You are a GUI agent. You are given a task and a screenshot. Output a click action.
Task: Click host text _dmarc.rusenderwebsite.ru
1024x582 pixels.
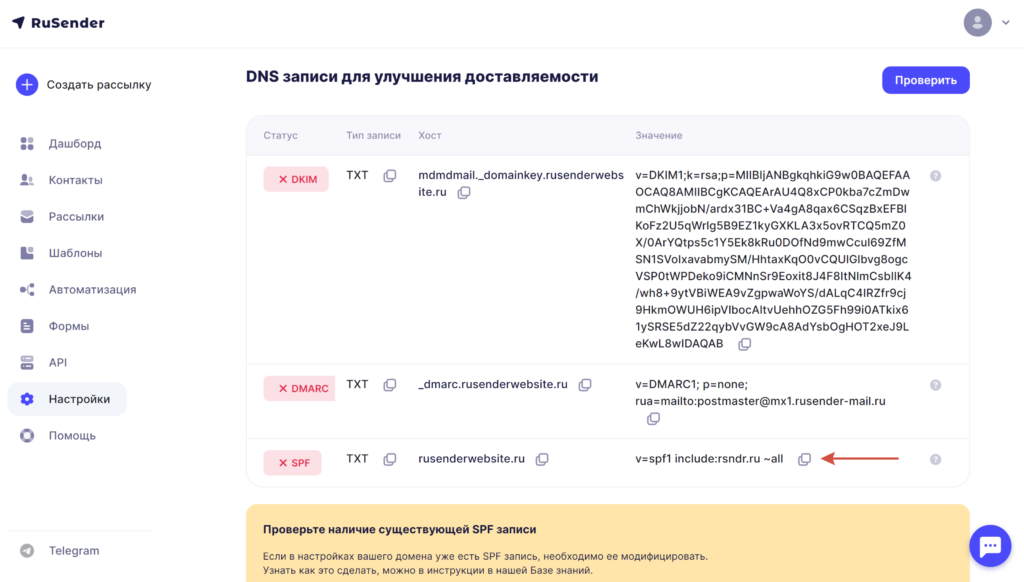493,384
